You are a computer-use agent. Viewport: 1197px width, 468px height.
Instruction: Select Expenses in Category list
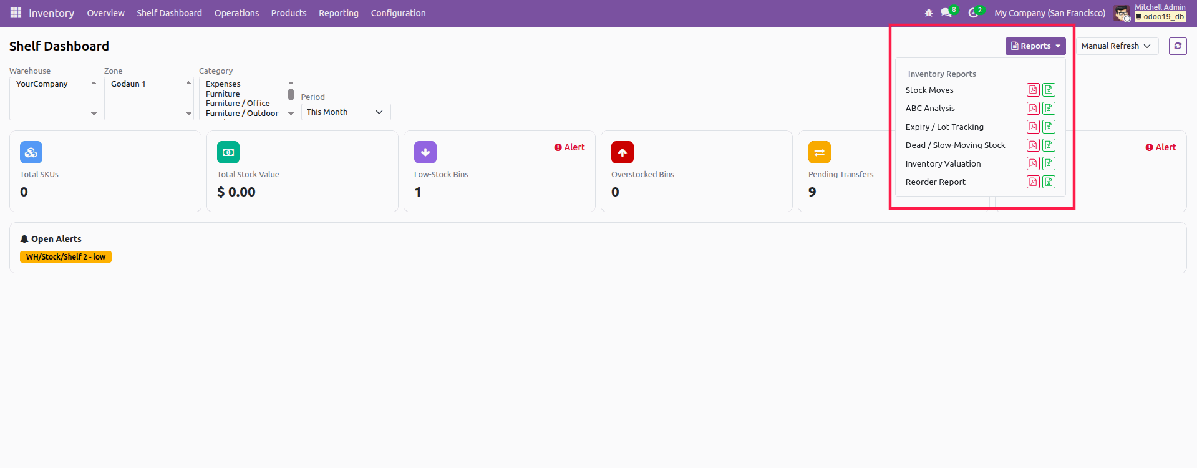223,84
